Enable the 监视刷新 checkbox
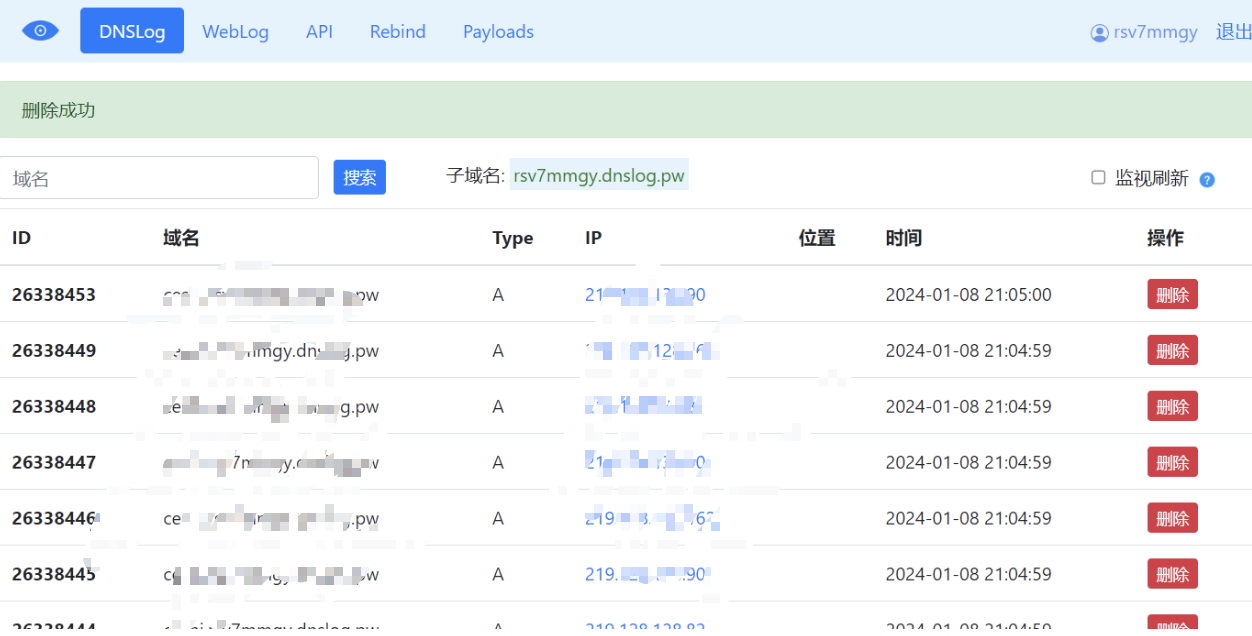The height and width of the screenshot is (636, 1252). point(1098,177)
